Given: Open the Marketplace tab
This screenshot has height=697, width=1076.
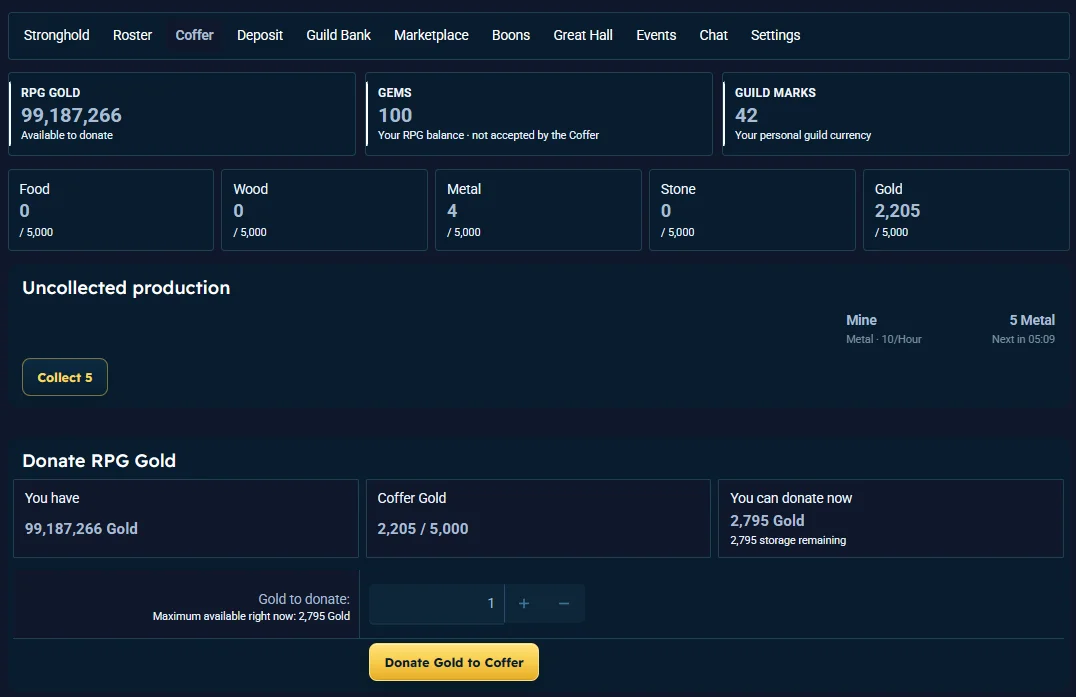Looking at the screenshot, I should (x=431, y=35).
